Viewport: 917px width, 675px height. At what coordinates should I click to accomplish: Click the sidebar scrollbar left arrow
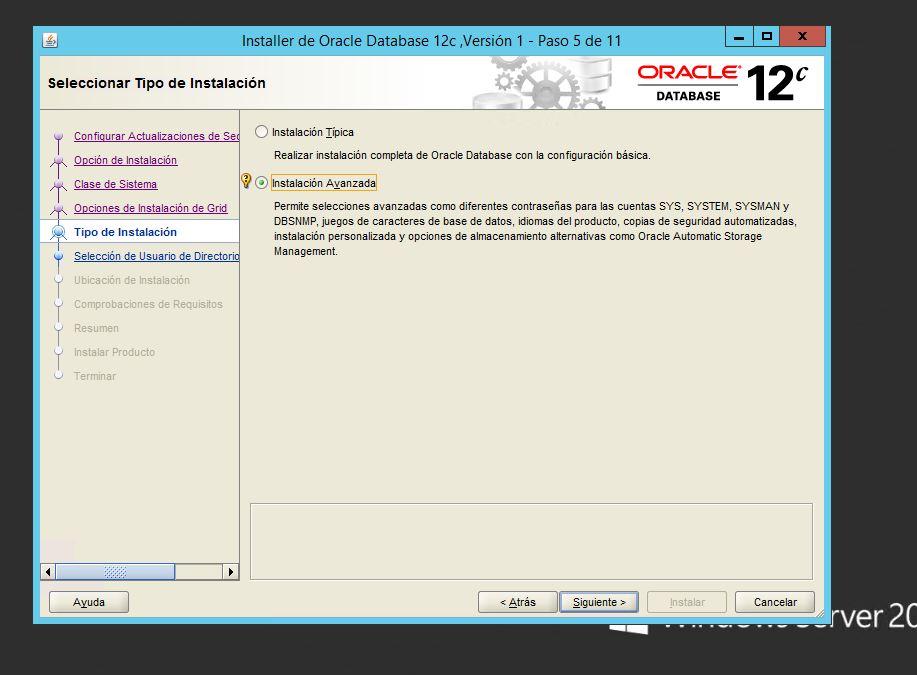click(48, 571)
